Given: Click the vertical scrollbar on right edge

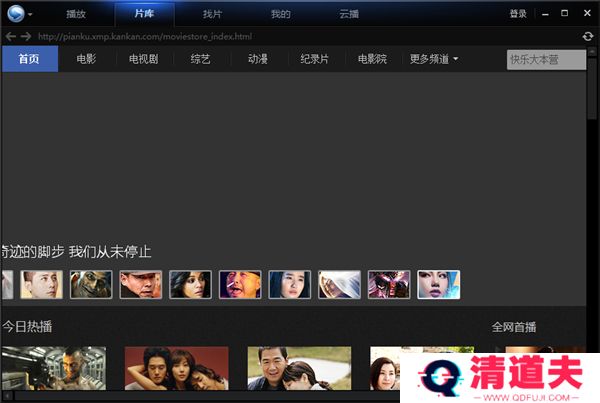Looking at the screenshot, I should [x=593, y=90].
